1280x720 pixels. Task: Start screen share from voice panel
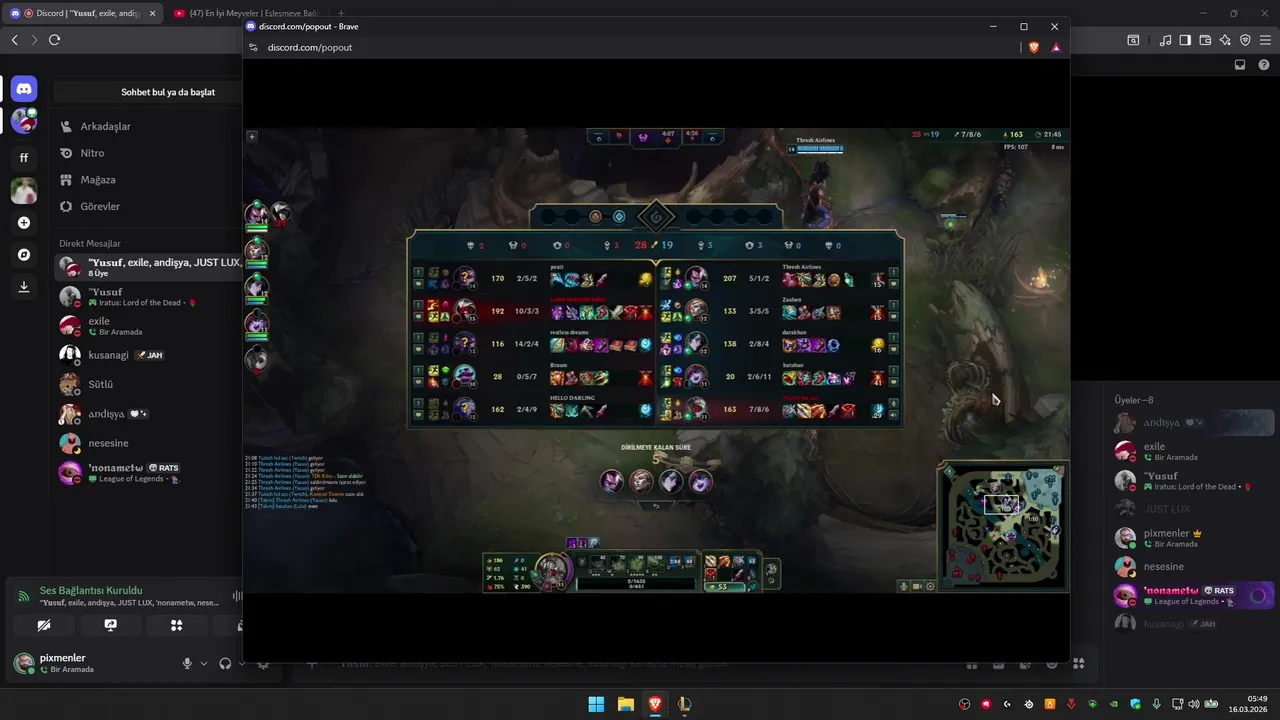(110, 625)
